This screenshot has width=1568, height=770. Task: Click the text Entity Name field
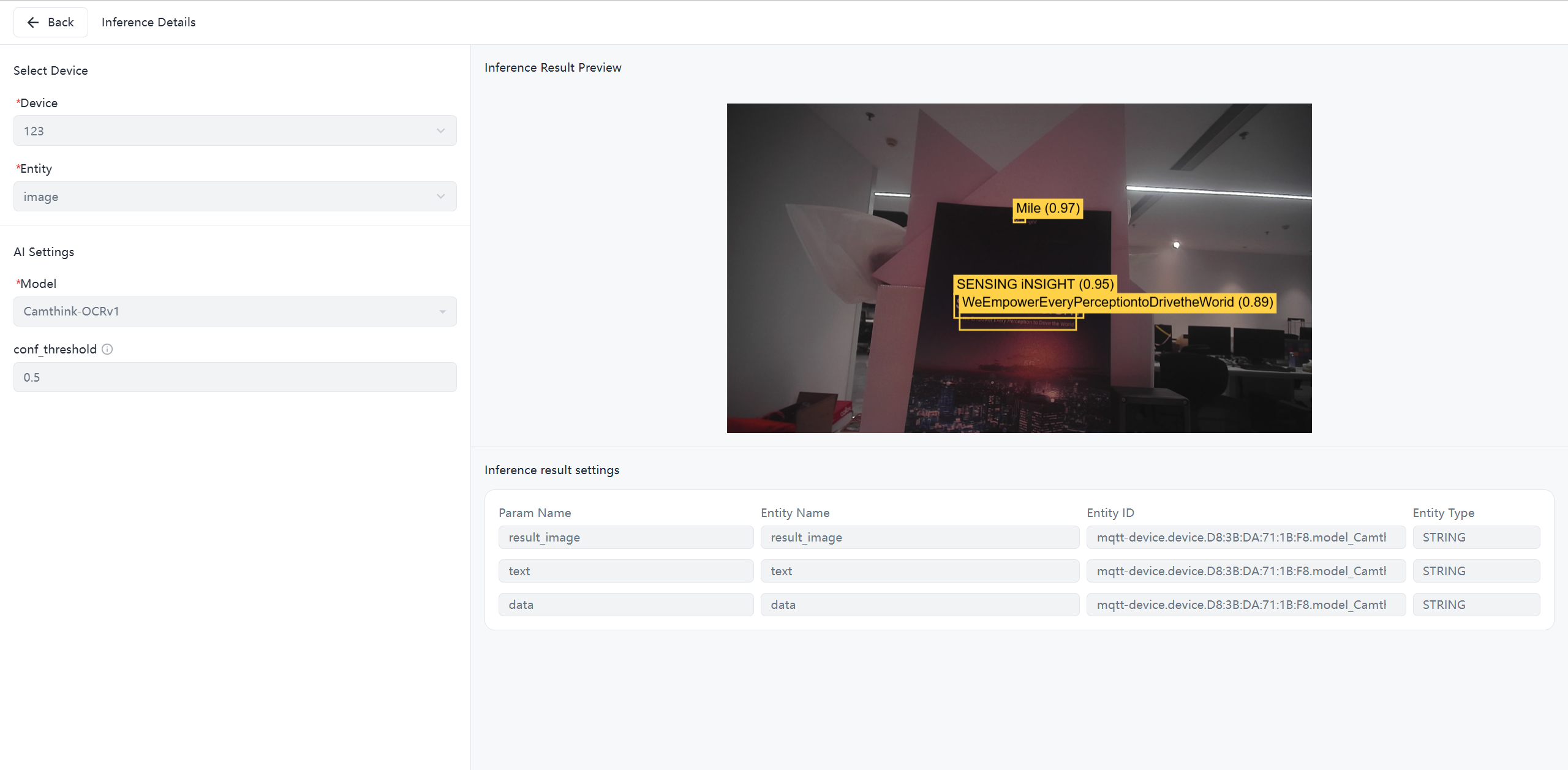coord(919,571)
